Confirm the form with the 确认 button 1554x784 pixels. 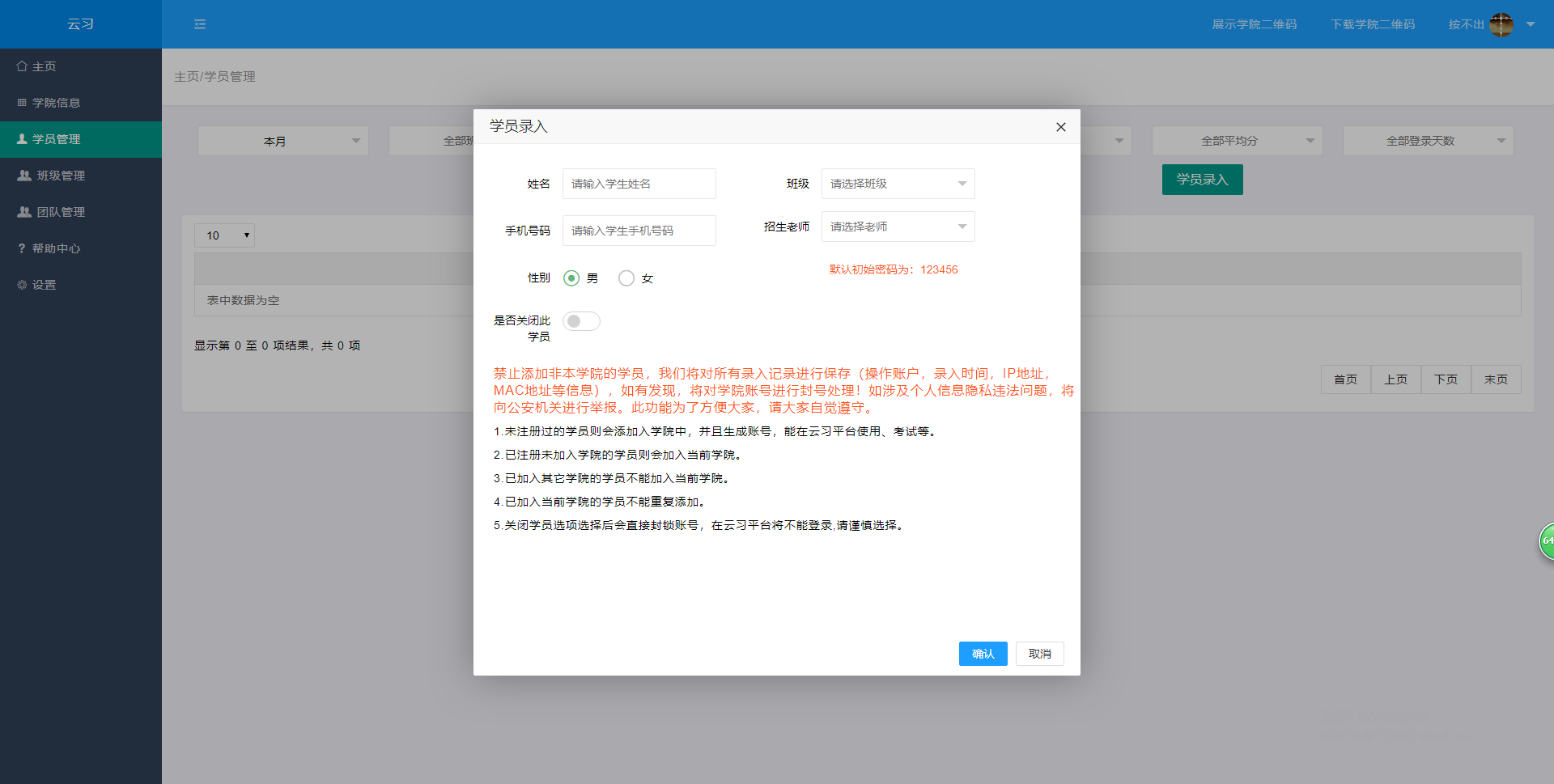click(x=983, y=653)
